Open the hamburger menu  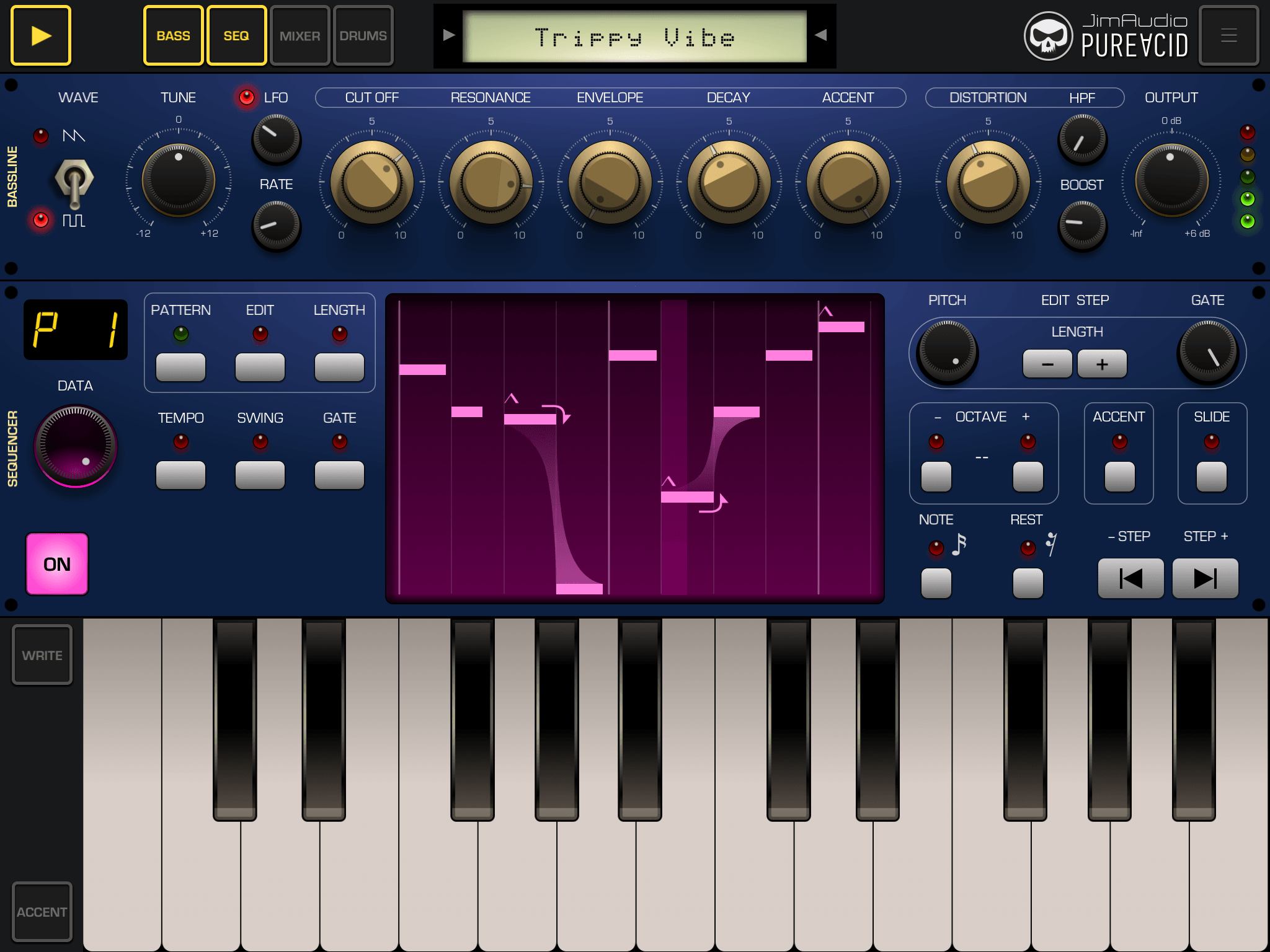point(1228,35)
